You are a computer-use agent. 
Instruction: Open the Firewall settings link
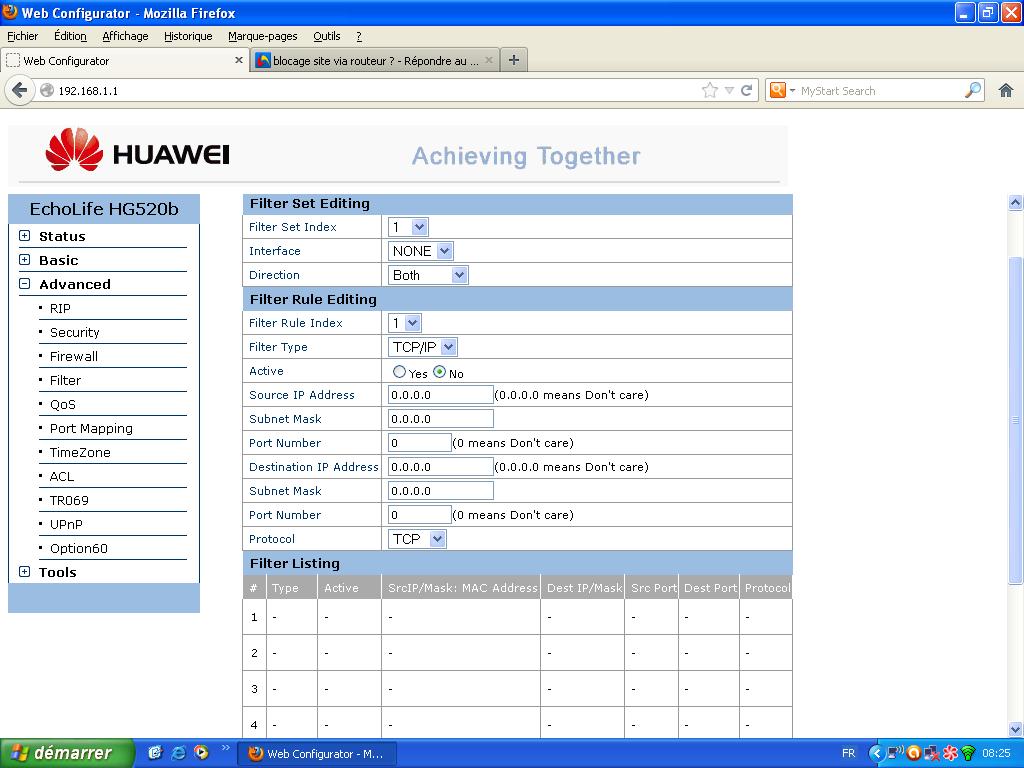tap(74, 357)
